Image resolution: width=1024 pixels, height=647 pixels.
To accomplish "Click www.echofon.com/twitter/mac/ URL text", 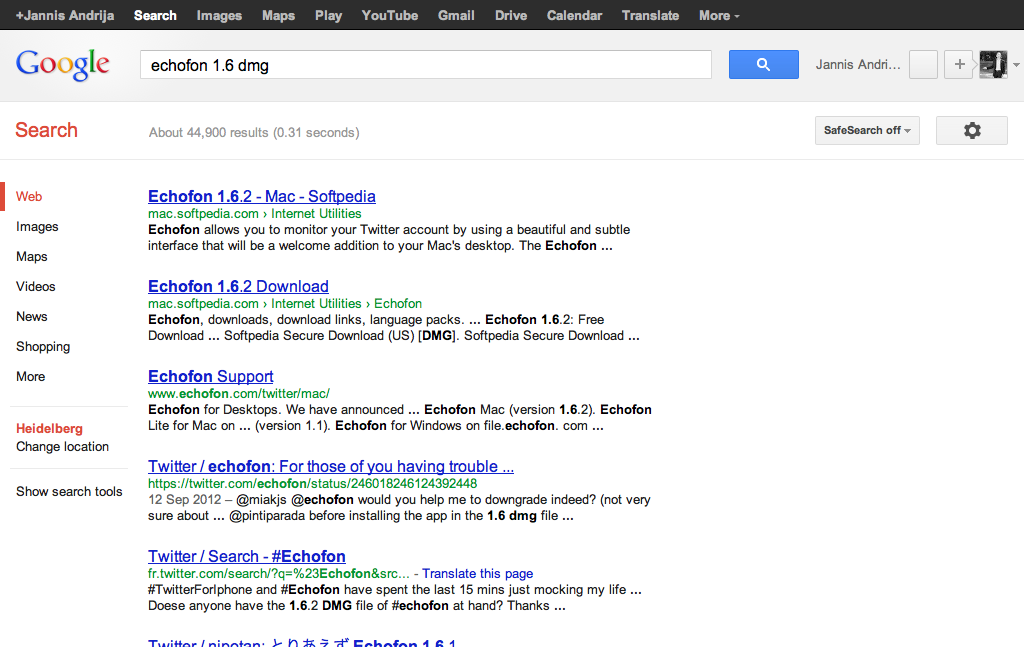I will pyautogui.click(x=238, y=394).
